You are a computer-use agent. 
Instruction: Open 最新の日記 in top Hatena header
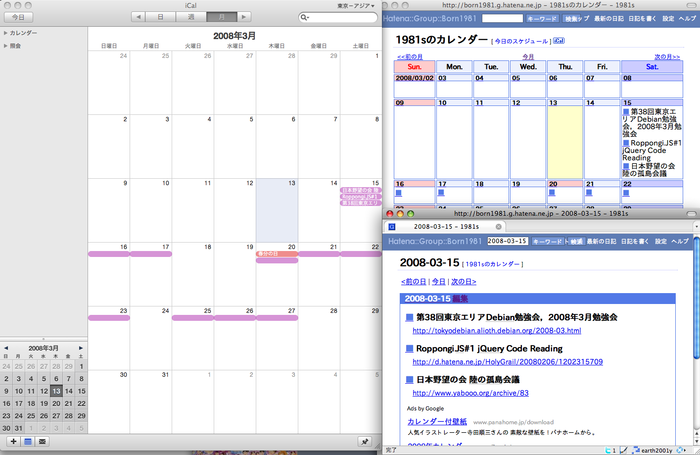609,18
